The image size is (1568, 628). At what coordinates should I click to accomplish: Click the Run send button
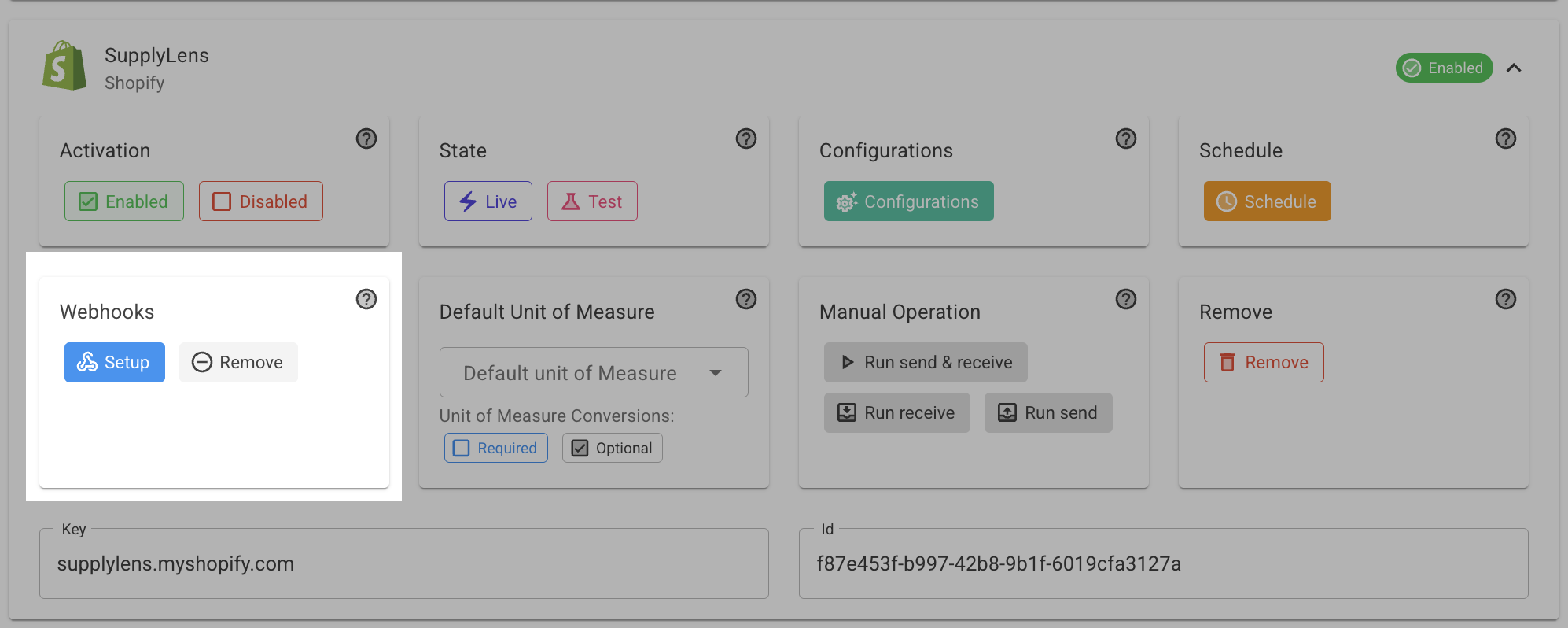pos(1048,412)
